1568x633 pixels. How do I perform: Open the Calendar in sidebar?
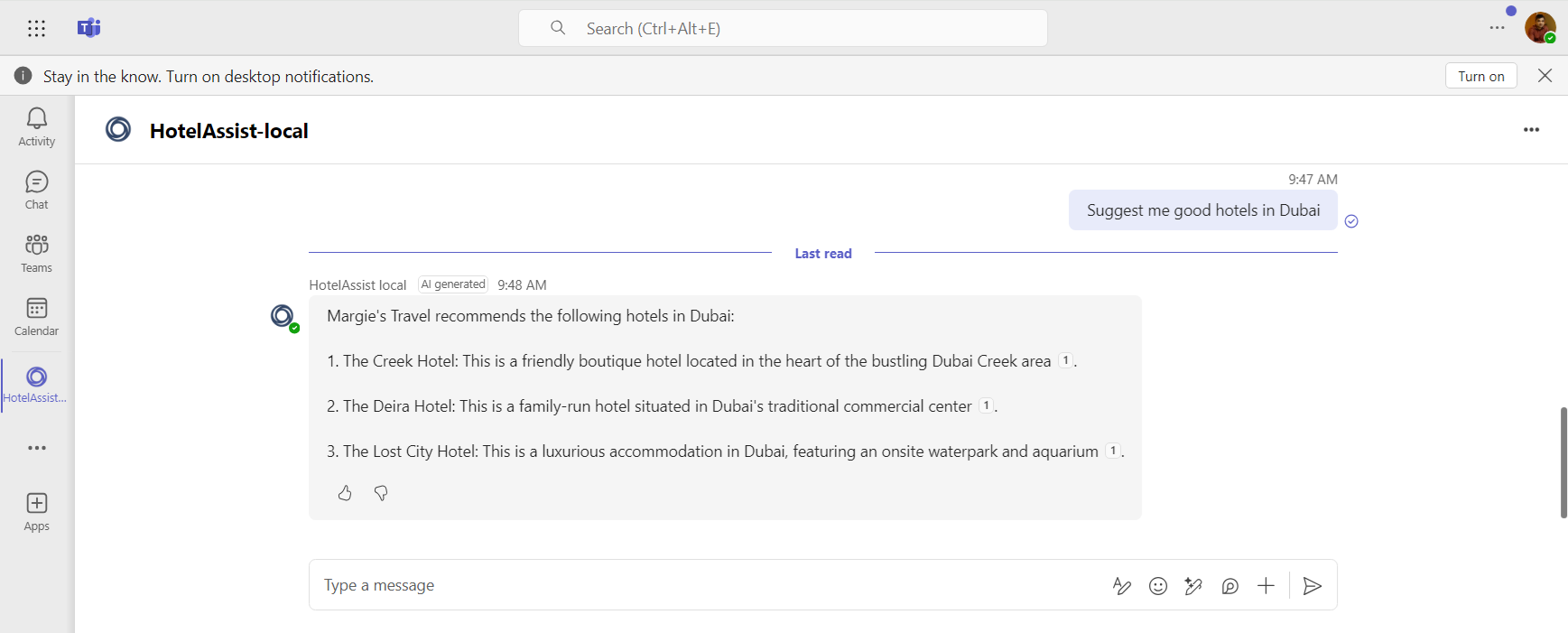click(x=36, y=317)
